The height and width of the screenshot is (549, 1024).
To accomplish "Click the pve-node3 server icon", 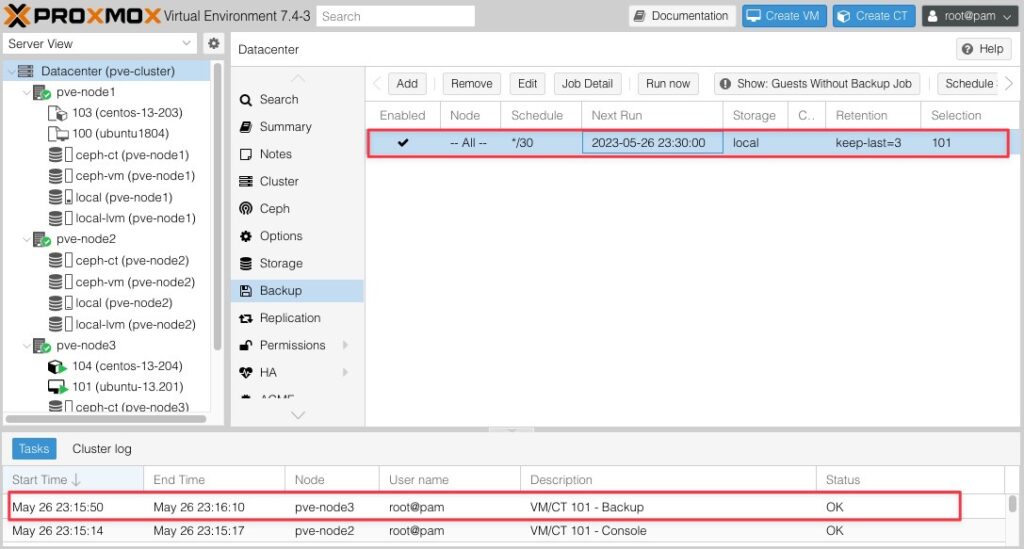I will point(42,345).
